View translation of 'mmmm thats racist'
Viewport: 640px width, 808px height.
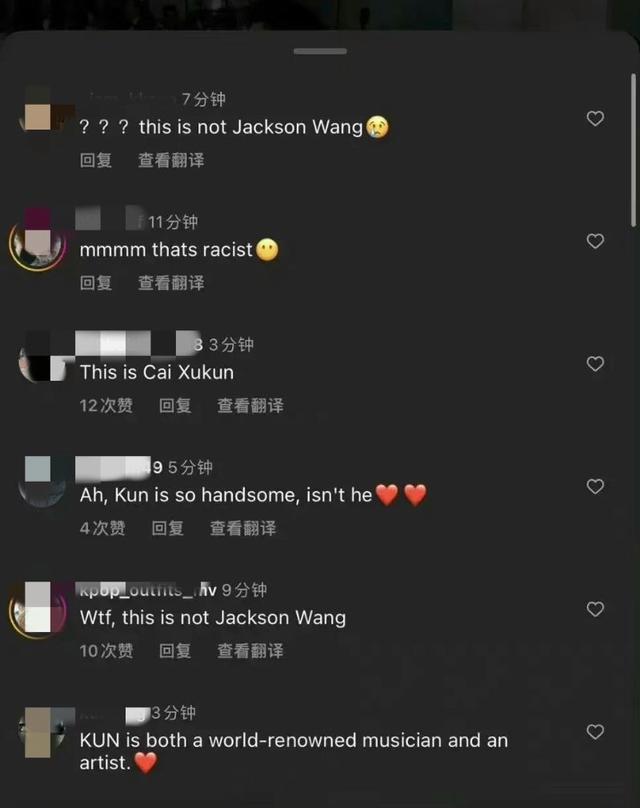[171, 283]
